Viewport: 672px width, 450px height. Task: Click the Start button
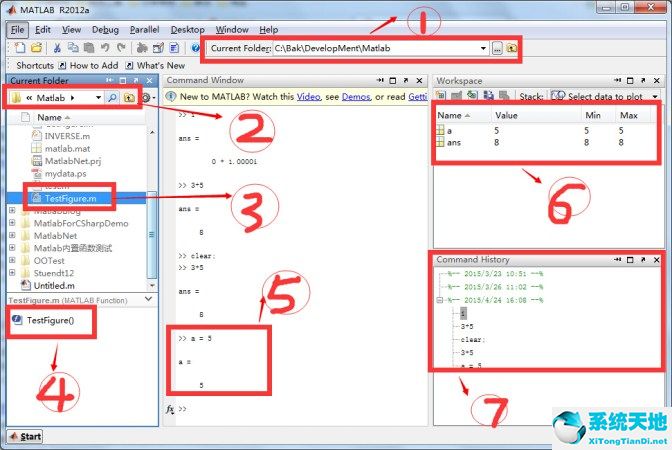coord(25,437)
